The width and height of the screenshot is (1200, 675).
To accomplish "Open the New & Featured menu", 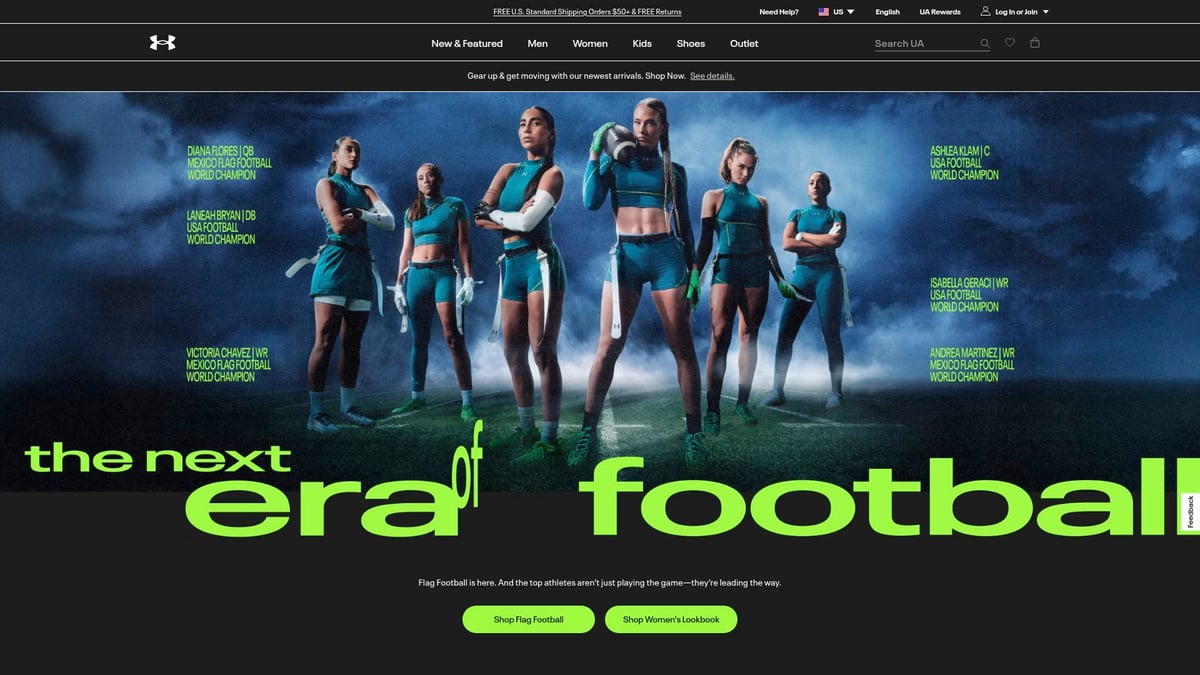I will (x=467, y=43).
